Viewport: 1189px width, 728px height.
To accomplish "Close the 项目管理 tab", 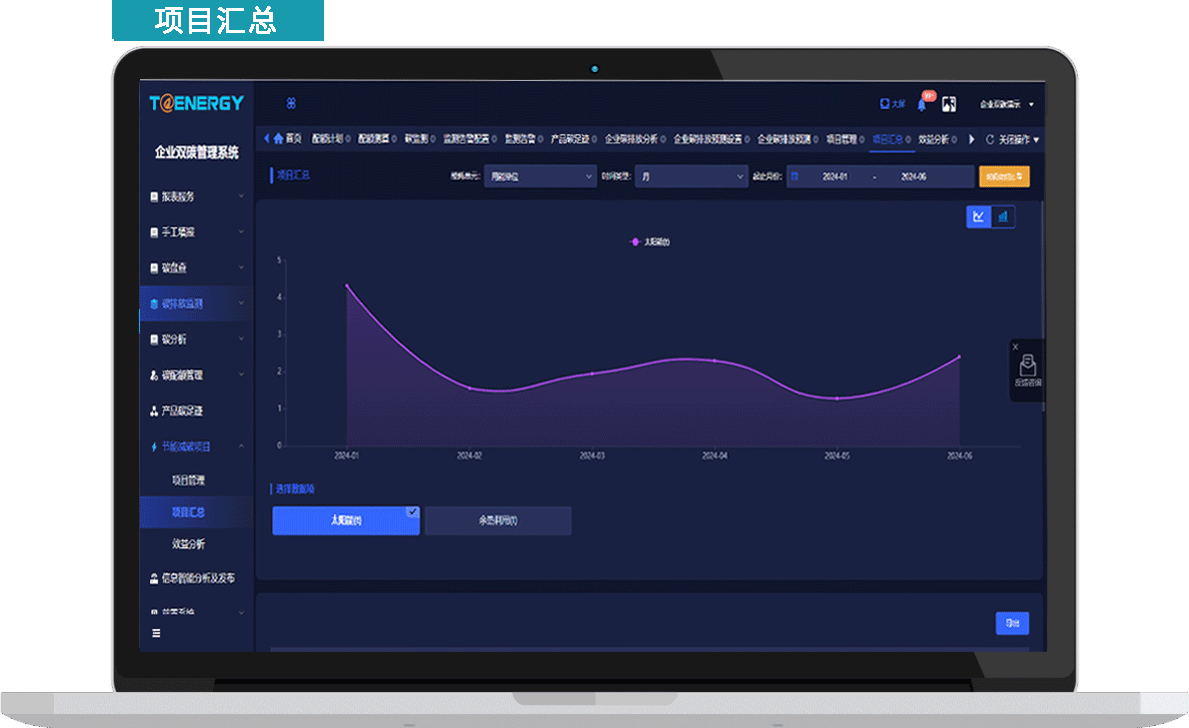I will pos(861,140).
